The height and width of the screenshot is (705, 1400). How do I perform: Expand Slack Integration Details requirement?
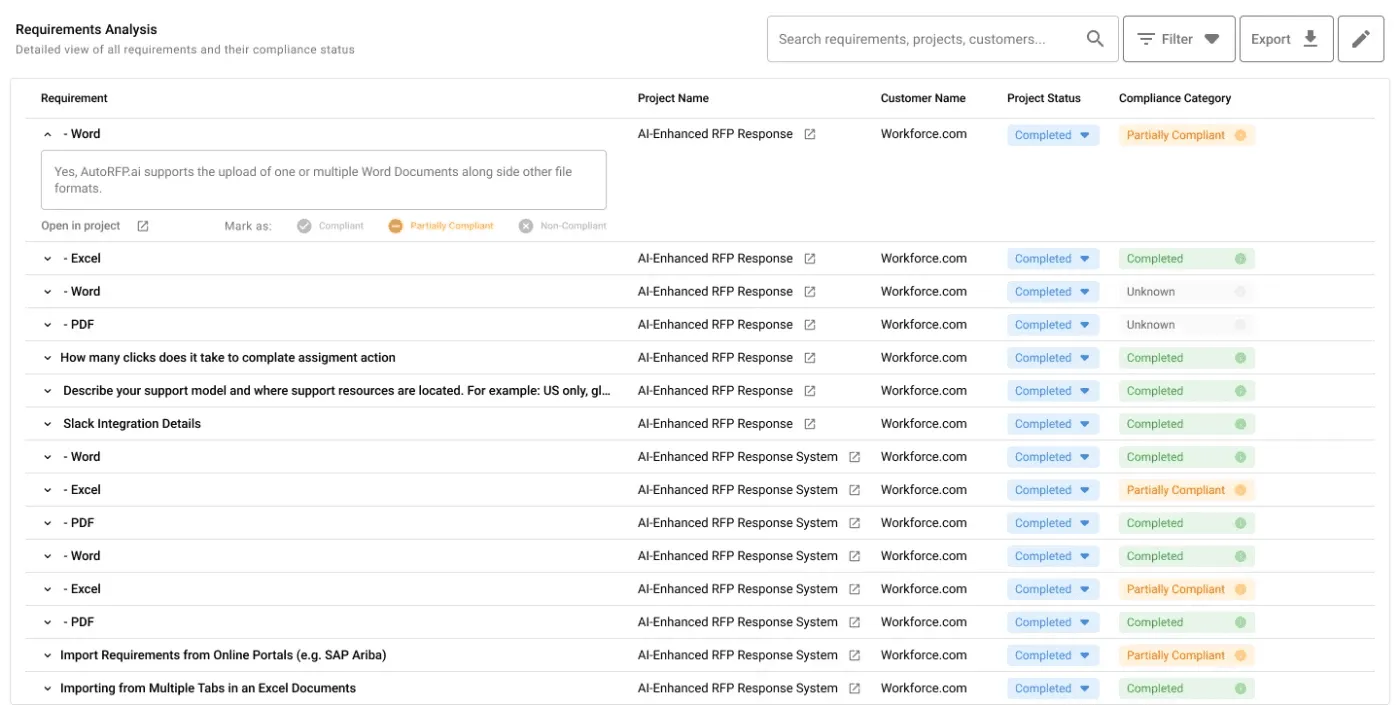[47, 424]
